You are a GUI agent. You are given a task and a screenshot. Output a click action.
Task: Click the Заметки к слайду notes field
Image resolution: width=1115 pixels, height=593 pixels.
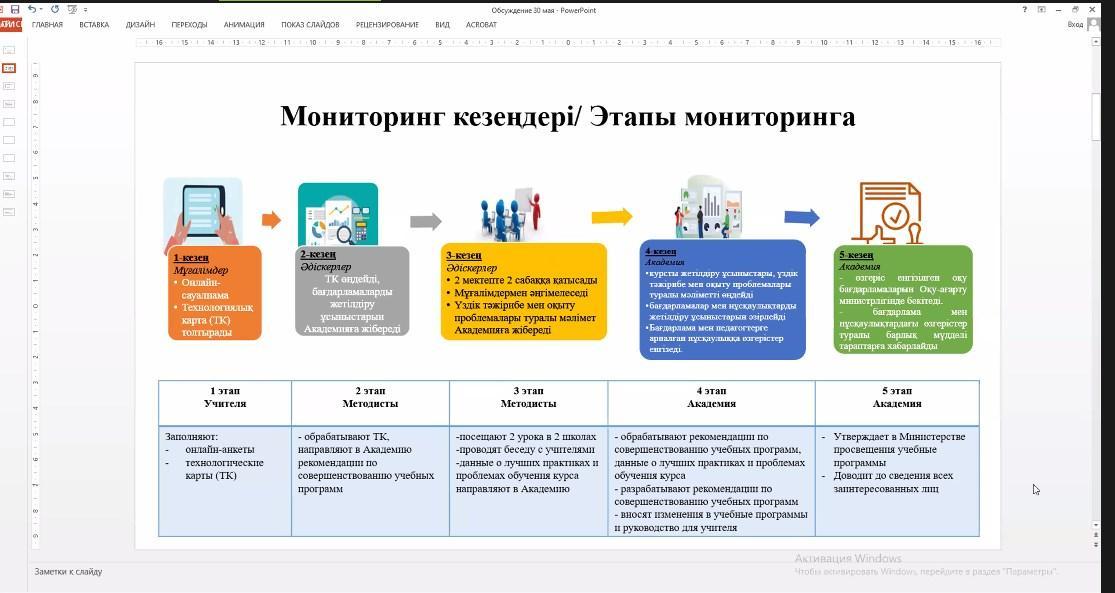tap(68, 572)
